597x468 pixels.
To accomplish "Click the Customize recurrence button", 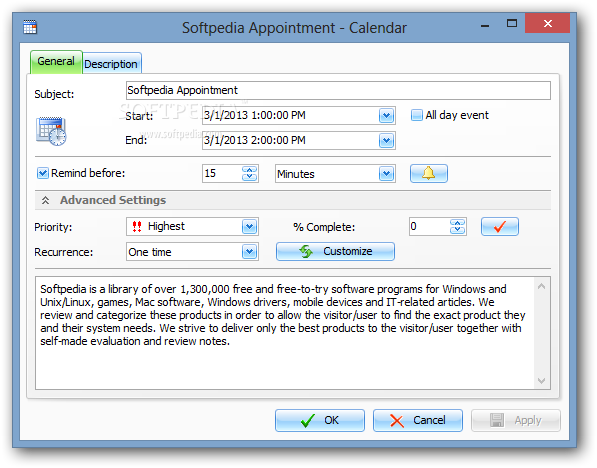I will click(x=335, y=251).
